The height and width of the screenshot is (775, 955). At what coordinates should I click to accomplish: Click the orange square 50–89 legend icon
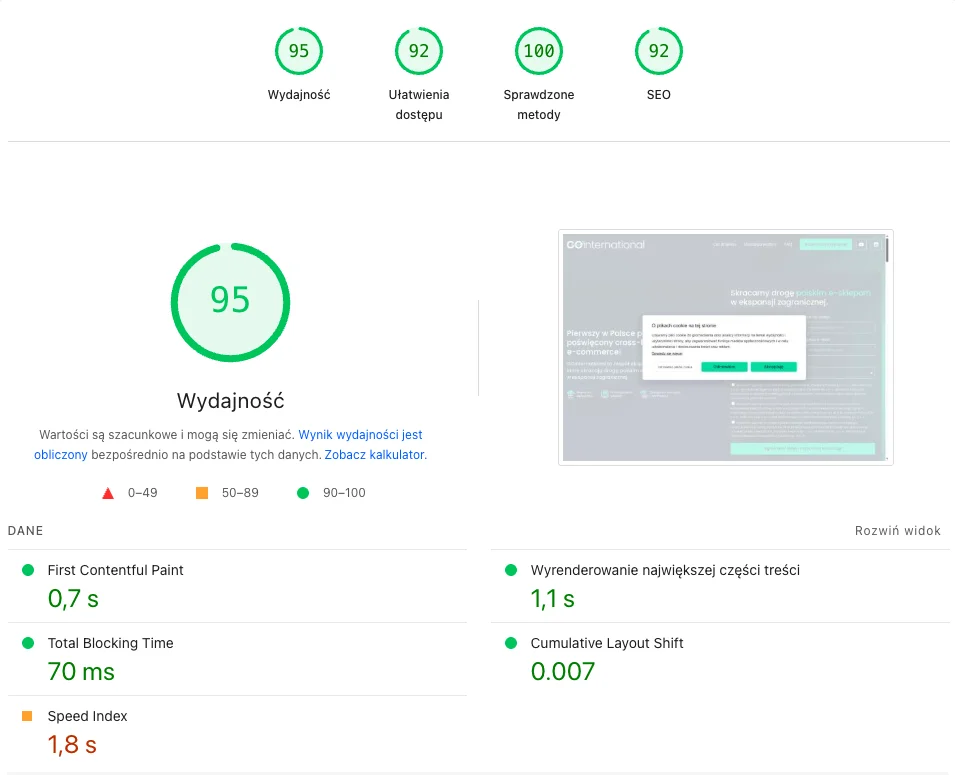tap(202, 493)
